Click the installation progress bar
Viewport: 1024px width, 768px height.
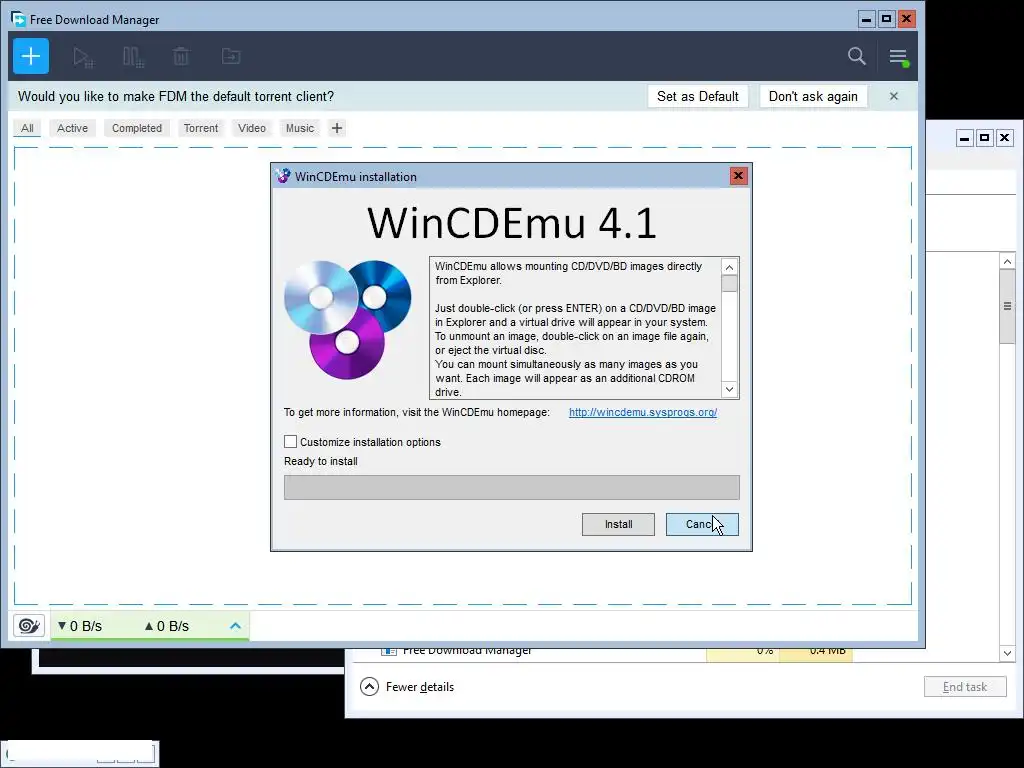512,488
